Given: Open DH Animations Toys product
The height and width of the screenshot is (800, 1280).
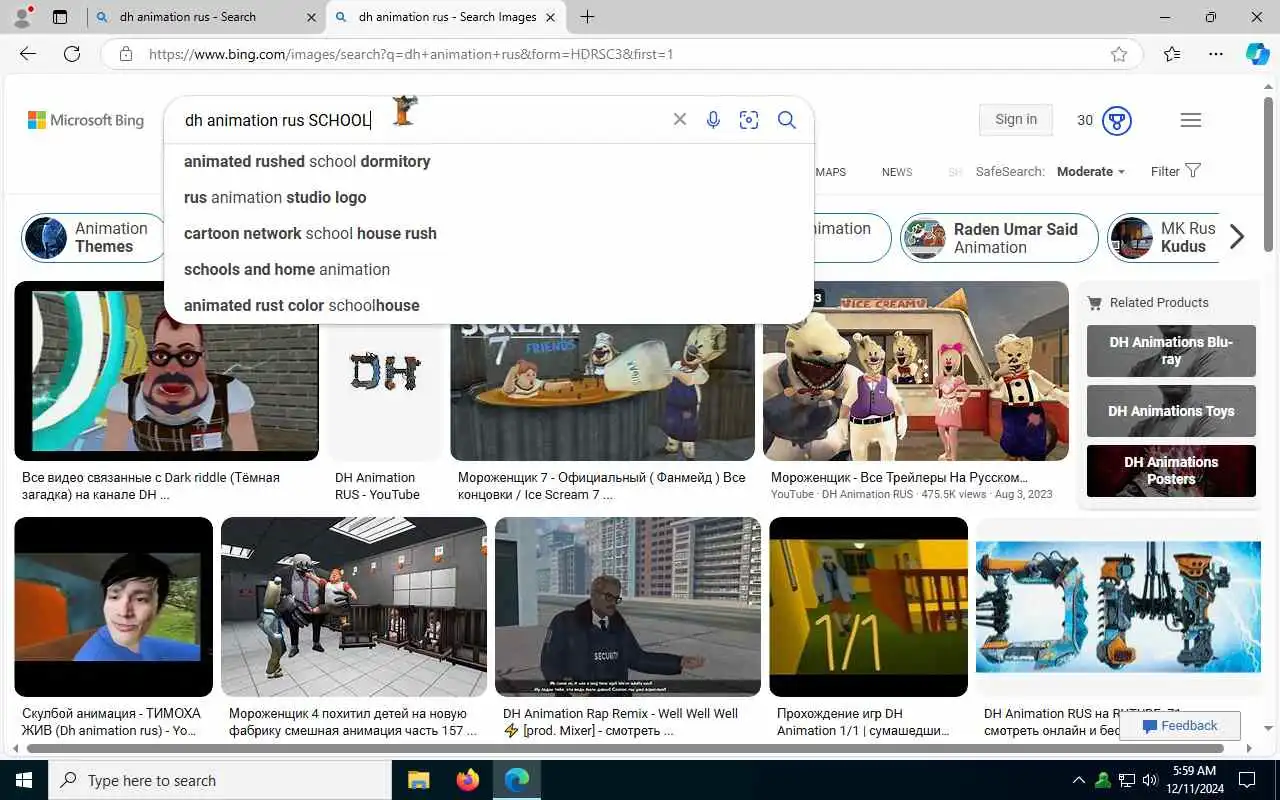Looking at the screenshot, I should click(x=1171, y=411).
